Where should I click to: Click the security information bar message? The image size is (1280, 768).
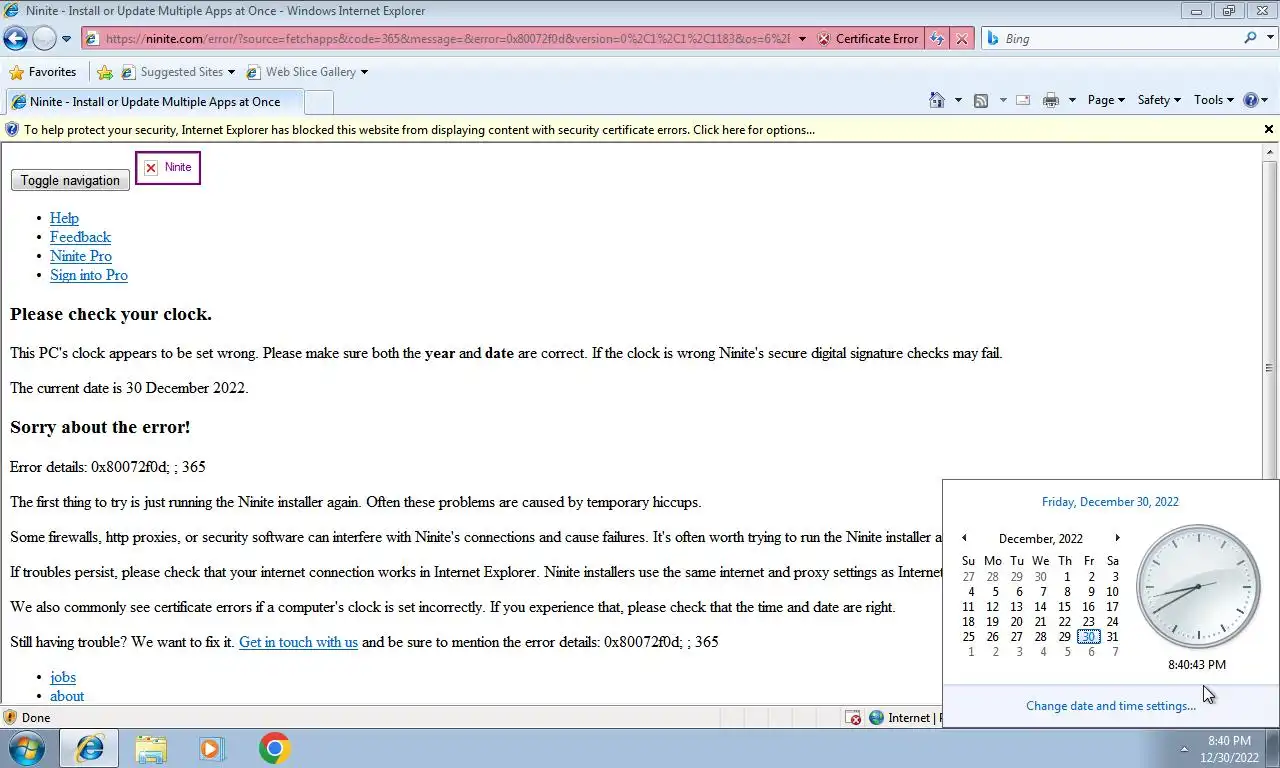pyautogui.click(x=419, y=130)
